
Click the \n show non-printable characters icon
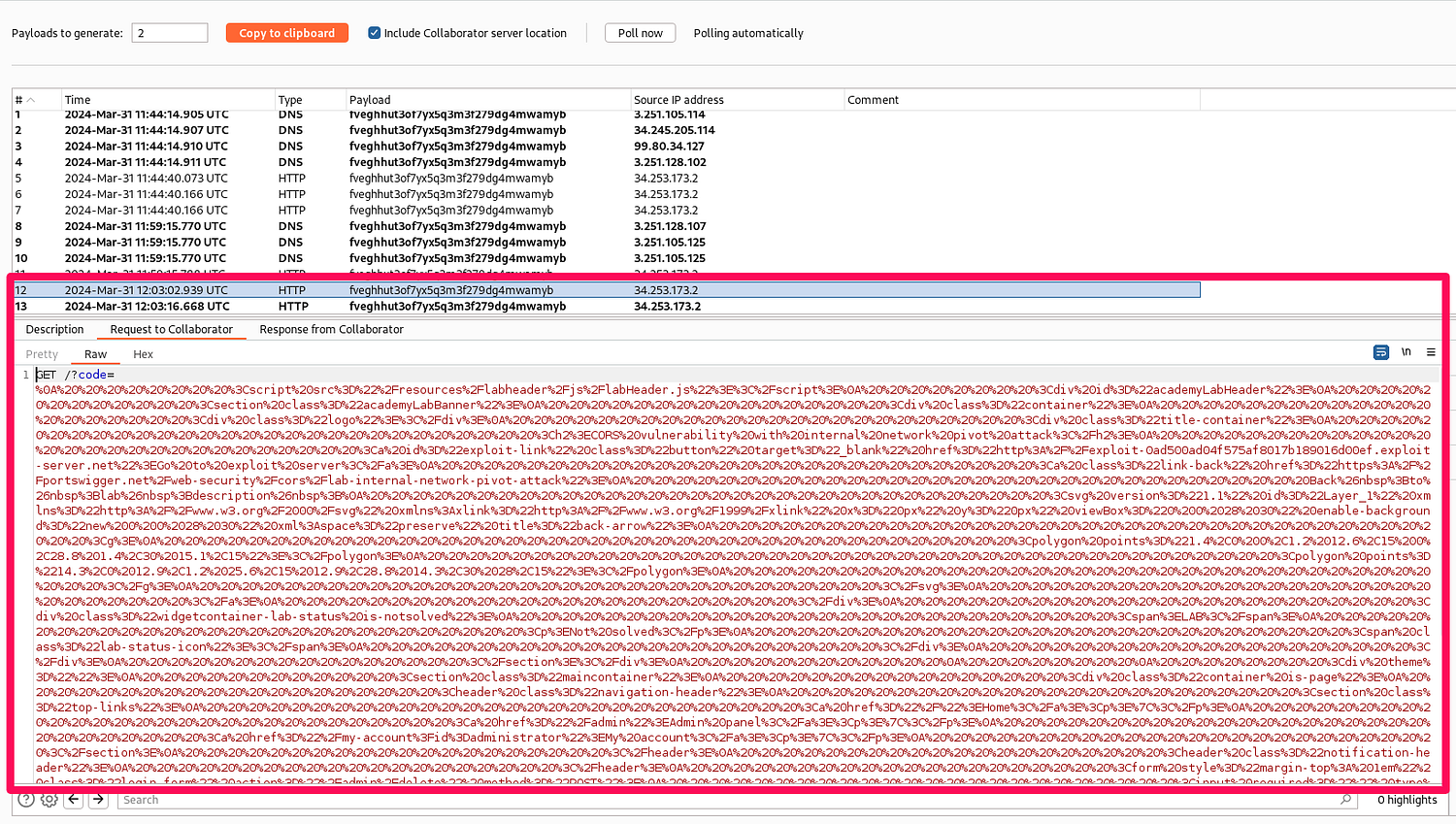tap(1406, 352)
